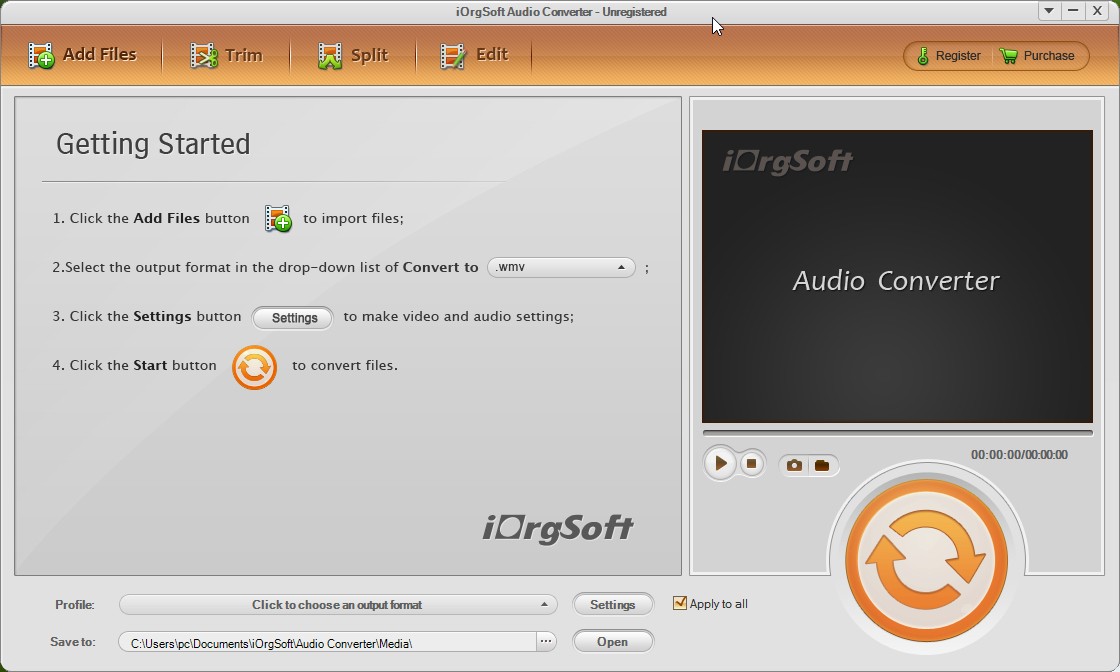Play the preview video
The image size is (1120, 672).
pos(719,463)
